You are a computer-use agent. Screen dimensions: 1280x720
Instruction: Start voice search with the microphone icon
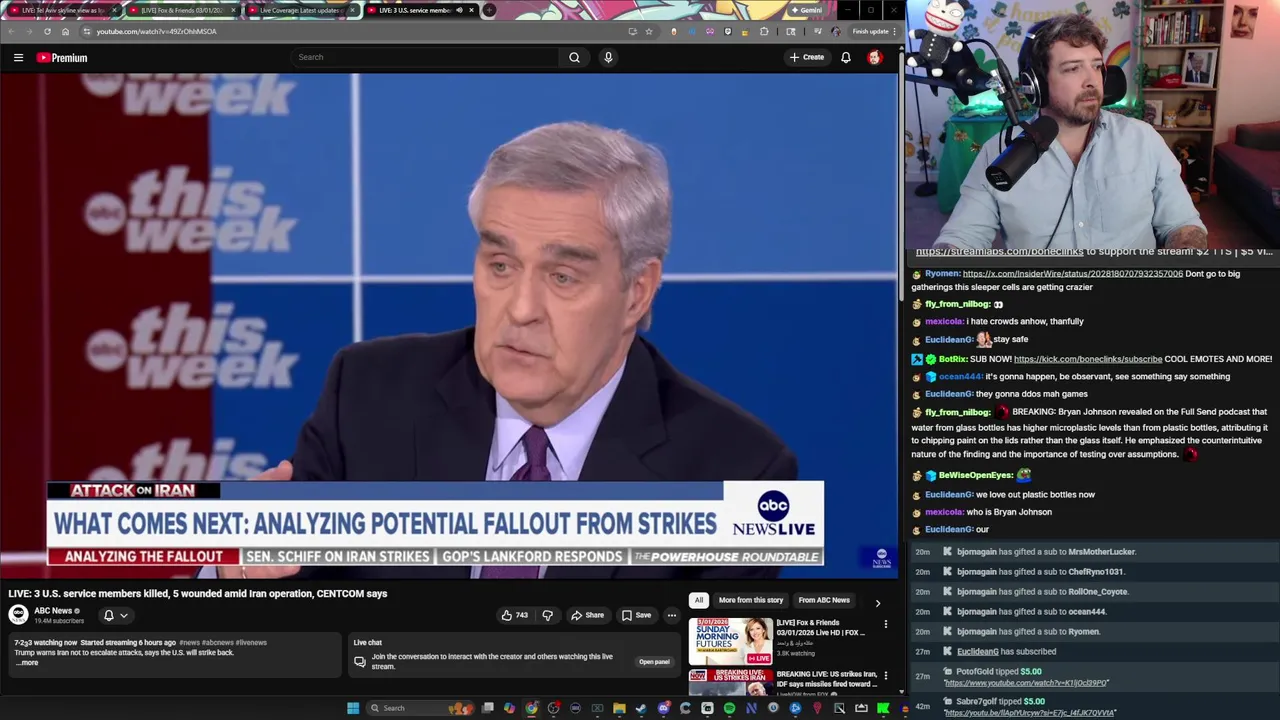pos(608,57)
